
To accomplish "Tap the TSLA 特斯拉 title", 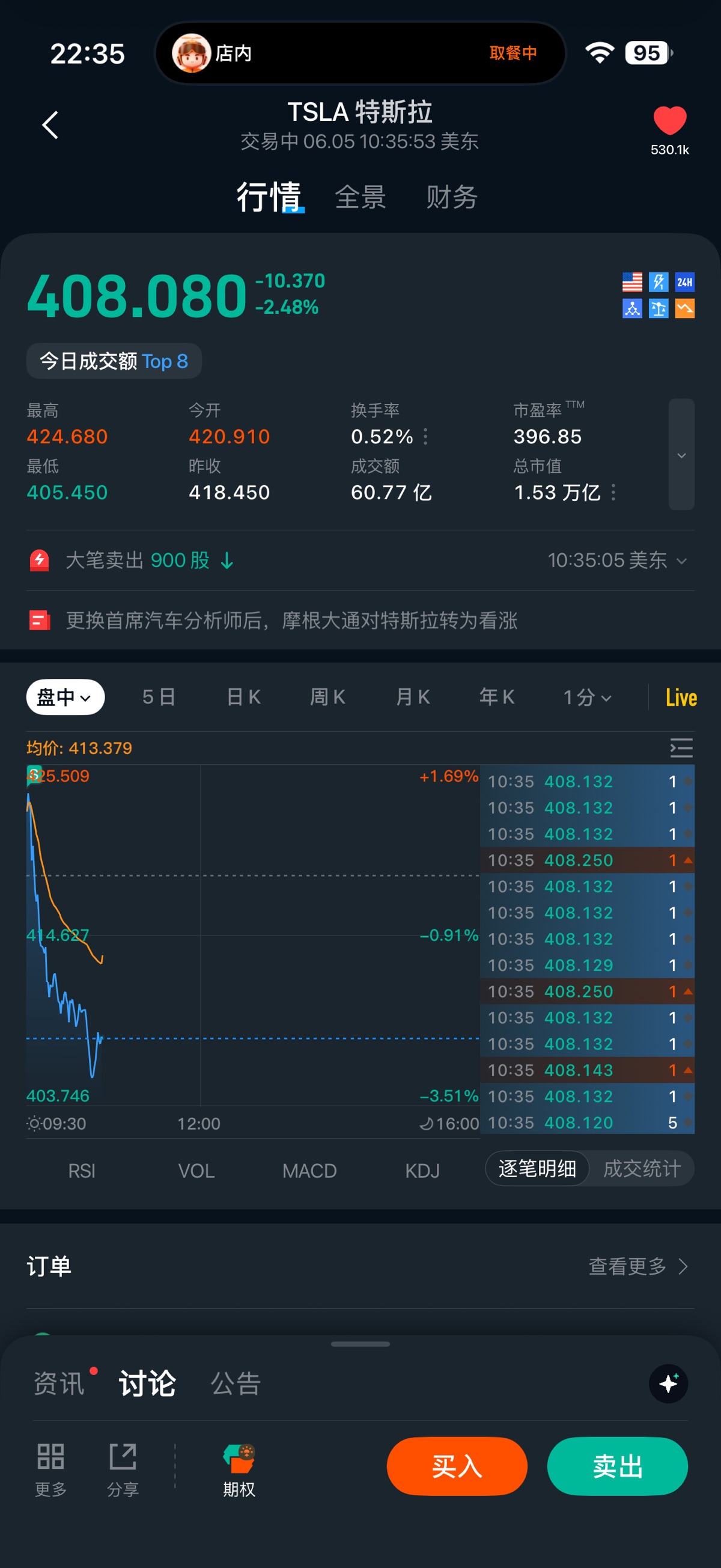I will pyautogui.click(x=359, y=112).
